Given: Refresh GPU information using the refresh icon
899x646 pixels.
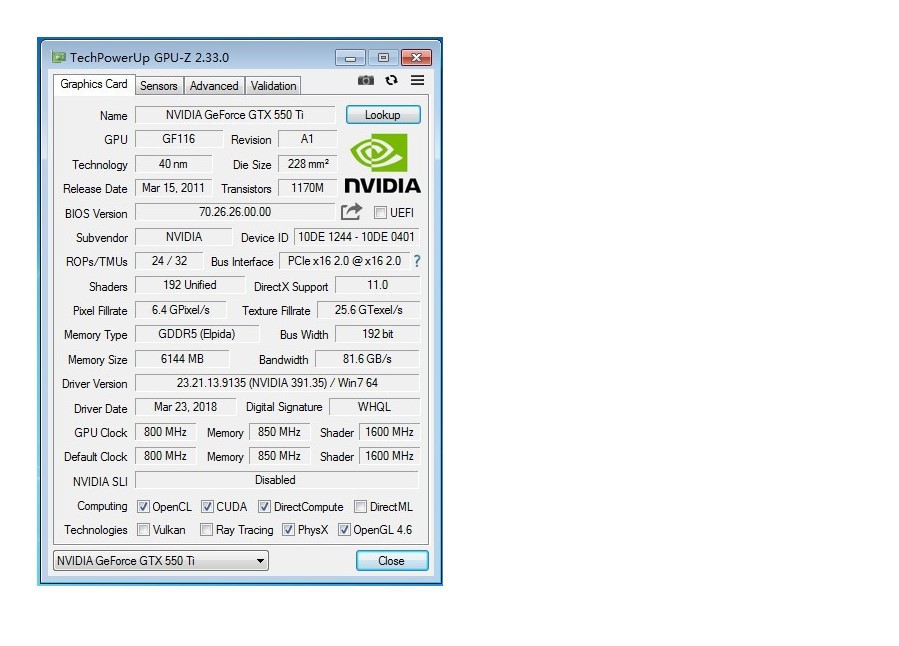Looking at the screenshot, I should (391, 80).
